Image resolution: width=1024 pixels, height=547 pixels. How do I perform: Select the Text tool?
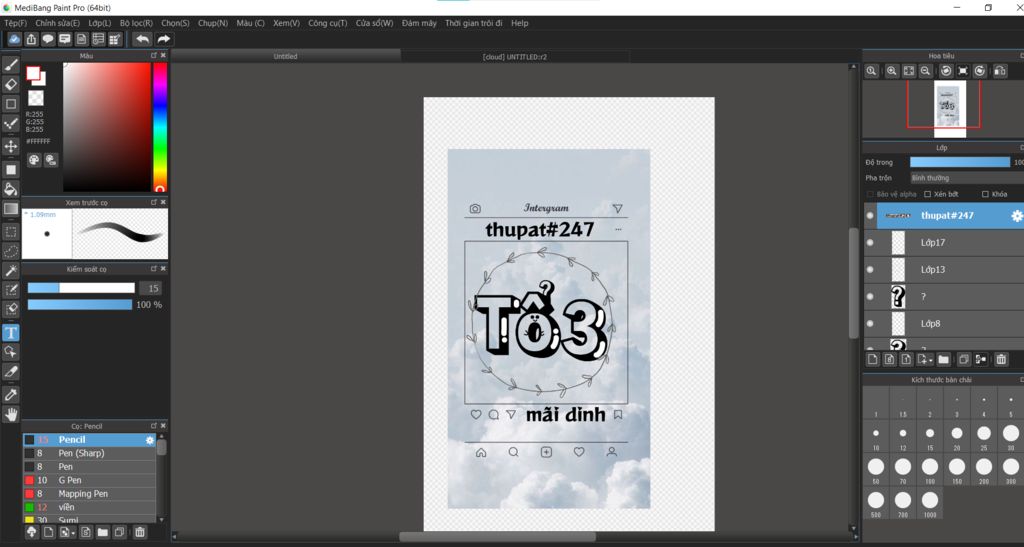pyautogui.click(x=10, y=333)
